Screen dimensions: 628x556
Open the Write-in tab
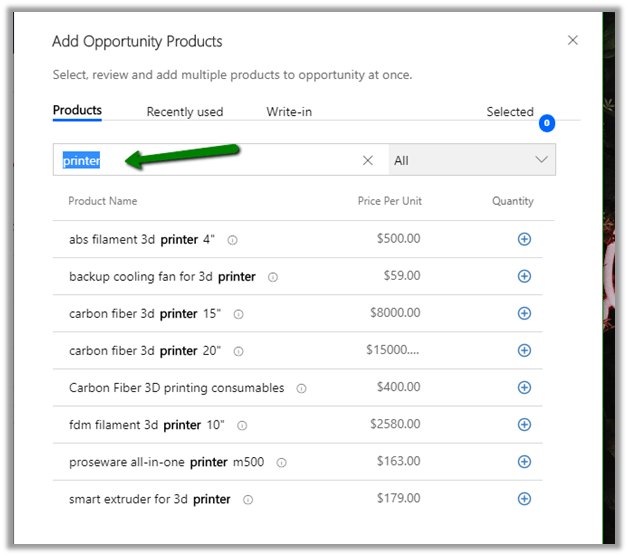pos(289,112)
